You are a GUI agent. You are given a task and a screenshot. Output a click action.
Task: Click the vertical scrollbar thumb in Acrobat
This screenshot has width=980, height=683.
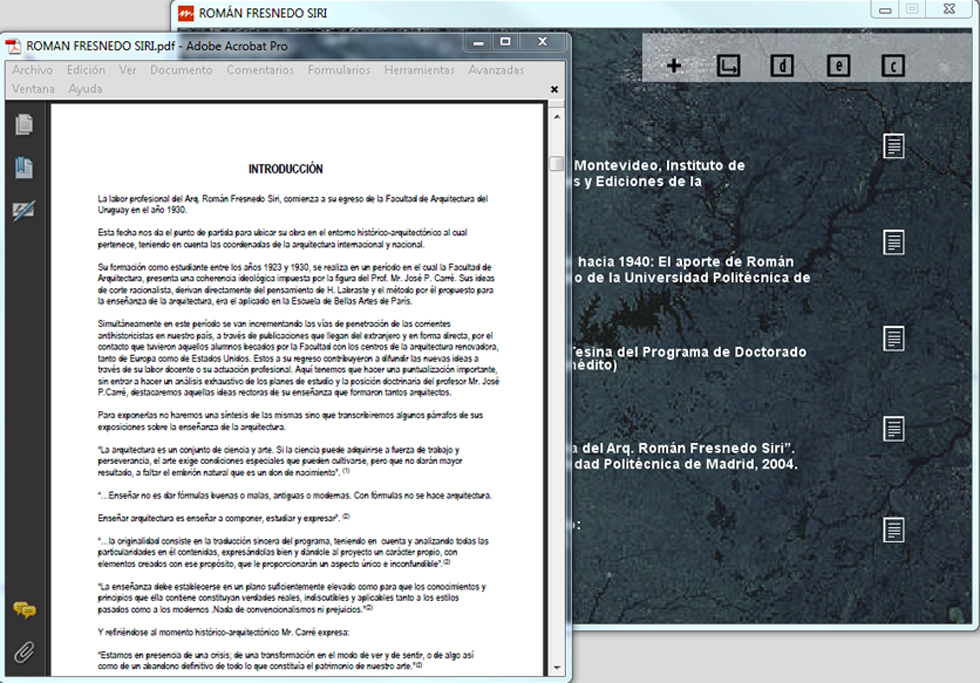pyautogui.click(x=556, y=163)
